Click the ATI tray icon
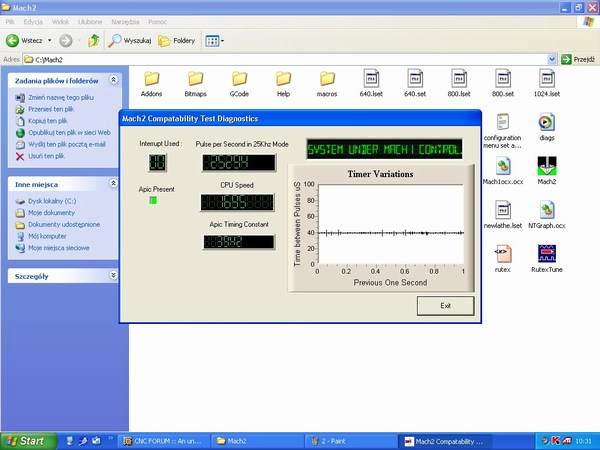This screenshot has width=600, height=450. [567, 441]
